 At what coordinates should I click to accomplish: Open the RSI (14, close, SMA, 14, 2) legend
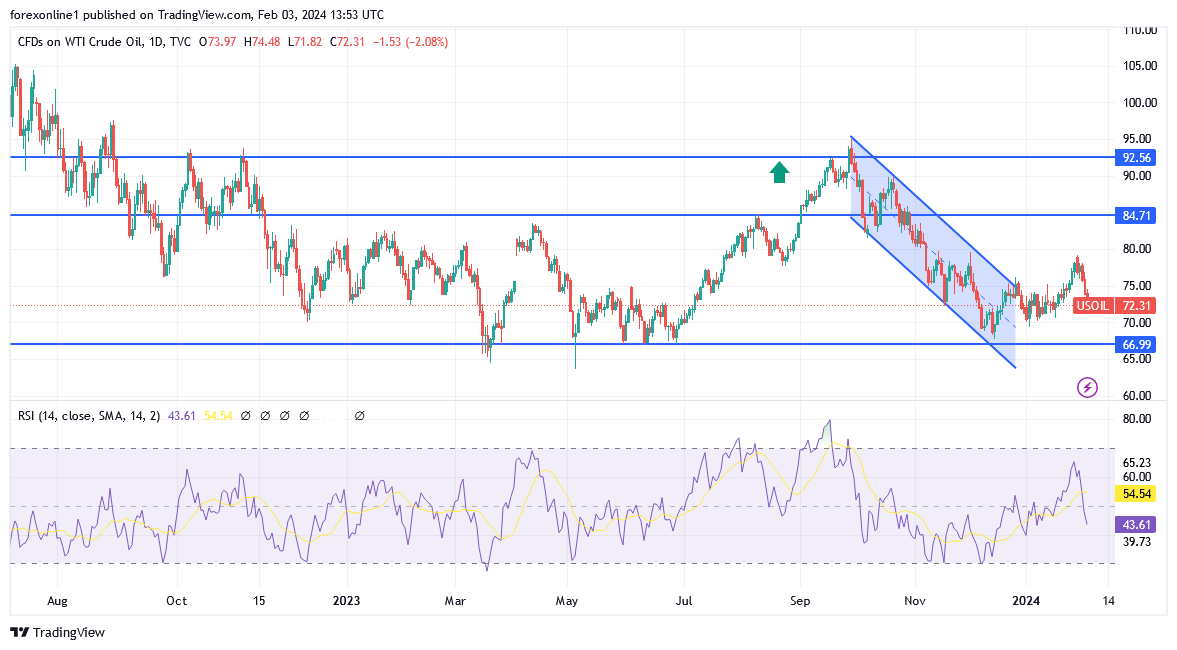89,415
